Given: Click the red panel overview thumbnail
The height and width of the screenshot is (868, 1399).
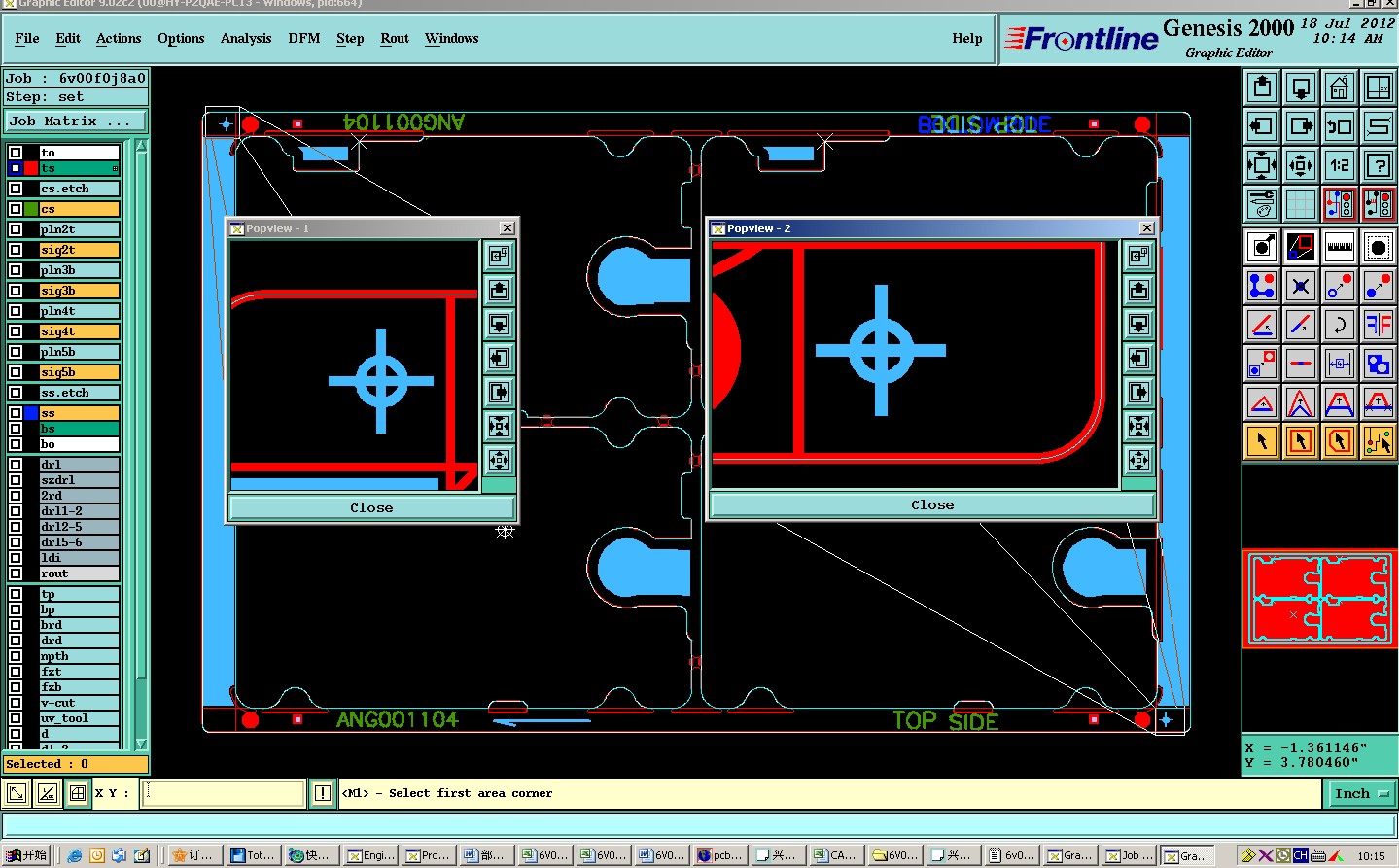Looking at the screenshot, I should click(x=1320, y=599).
